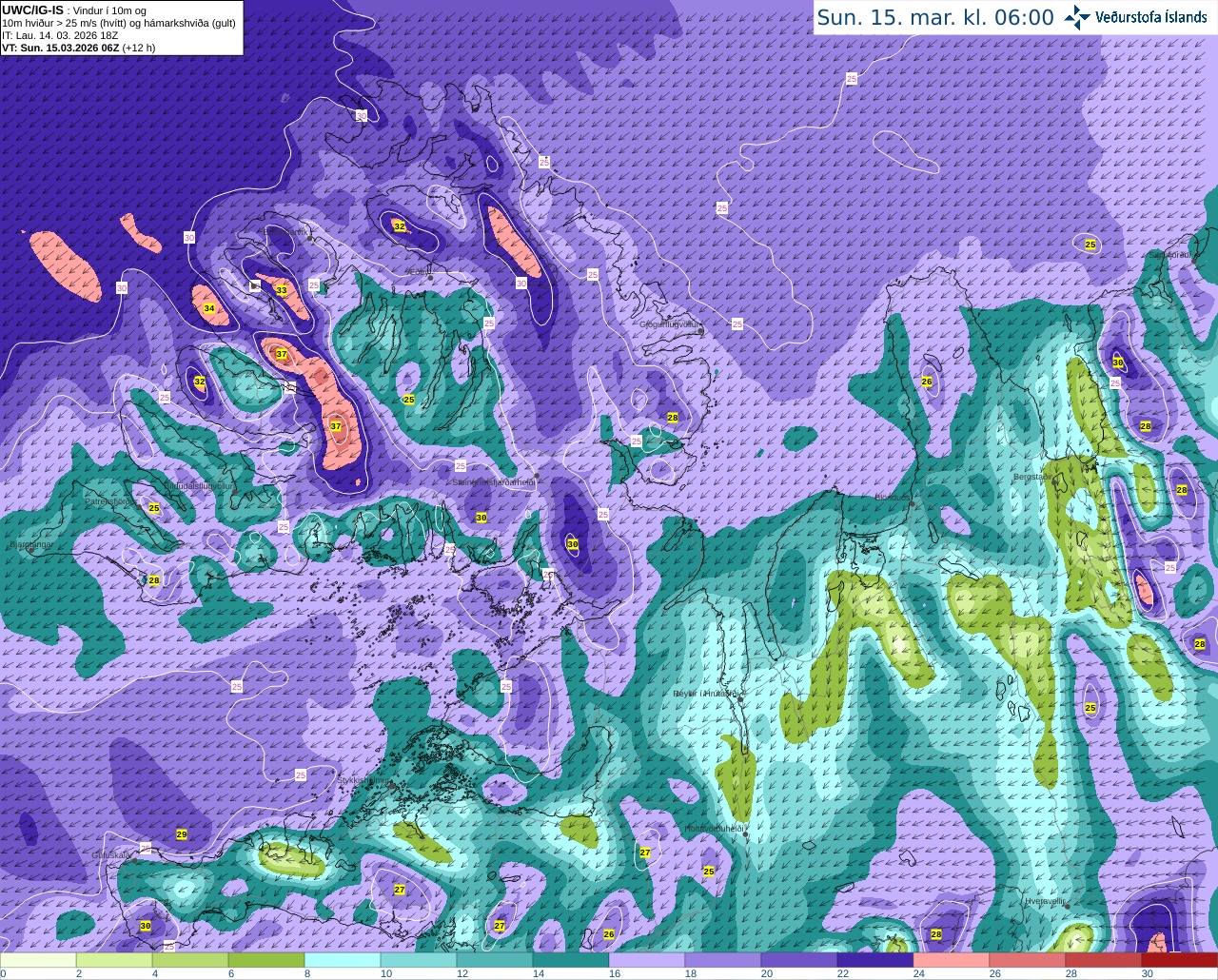Pick the lavender 16–18 legend swatch
Screen dimensions: 1218x980
click(x=647, y=960)
